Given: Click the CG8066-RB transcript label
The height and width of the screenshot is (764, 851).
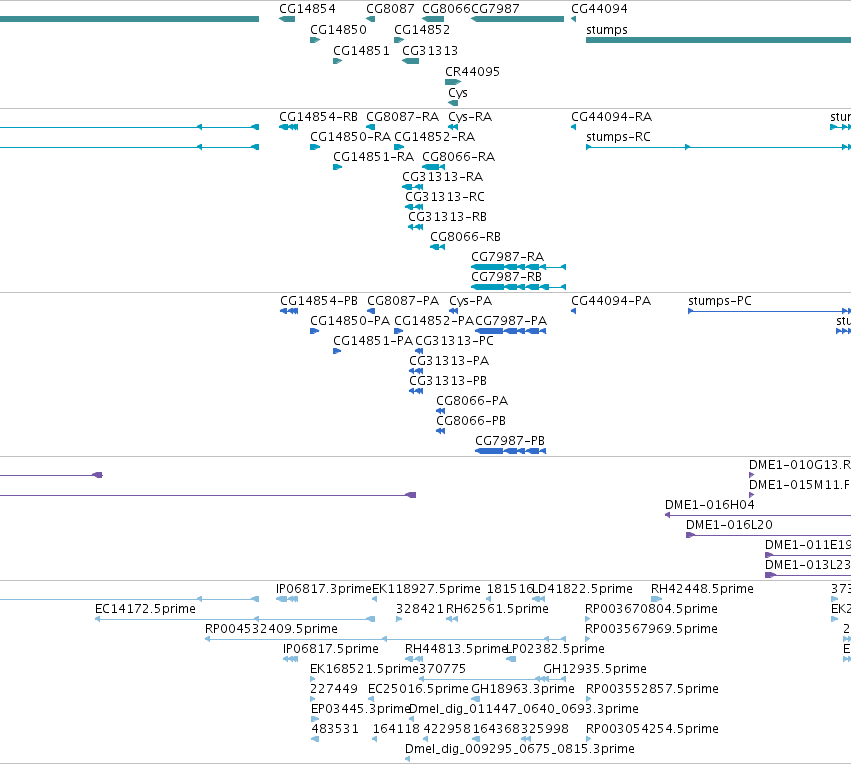Looking at the screenshot, I should point(466,237).
